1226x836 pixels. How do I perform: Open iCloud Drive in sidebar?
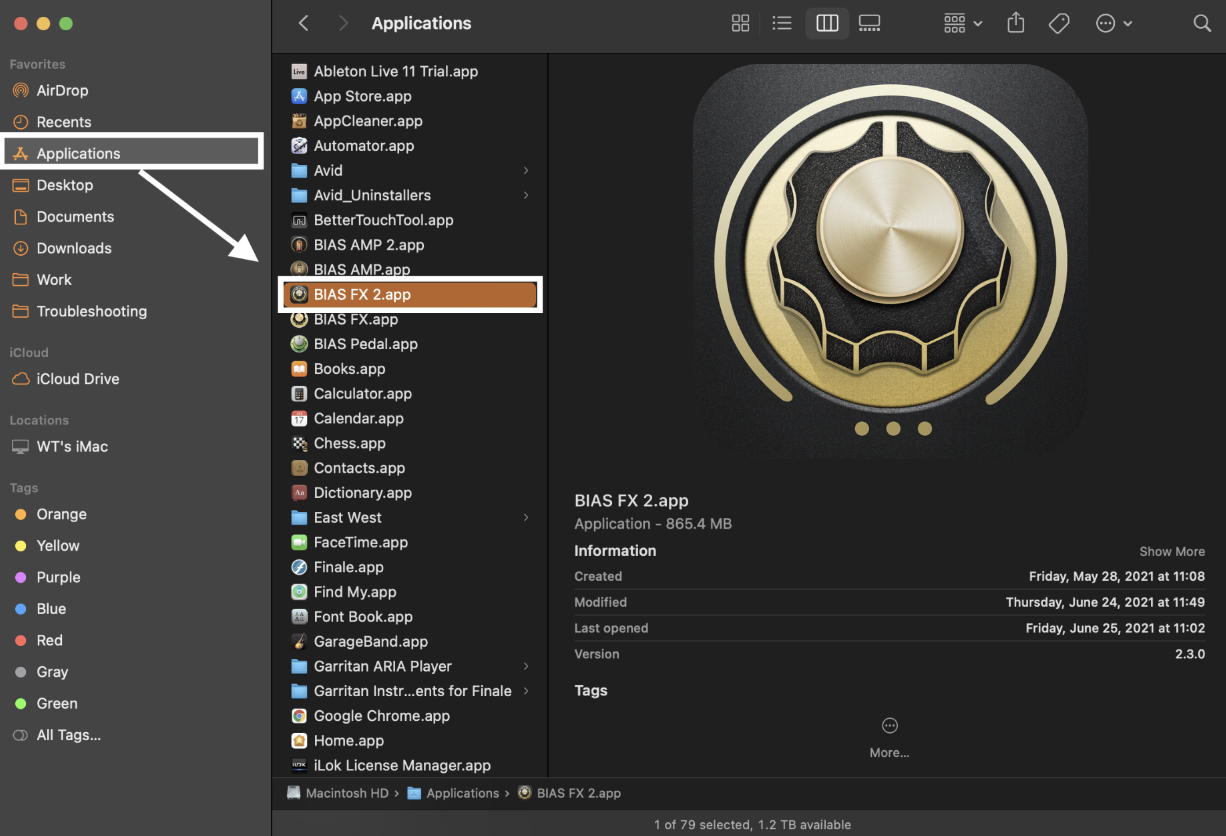coord(78,379)
